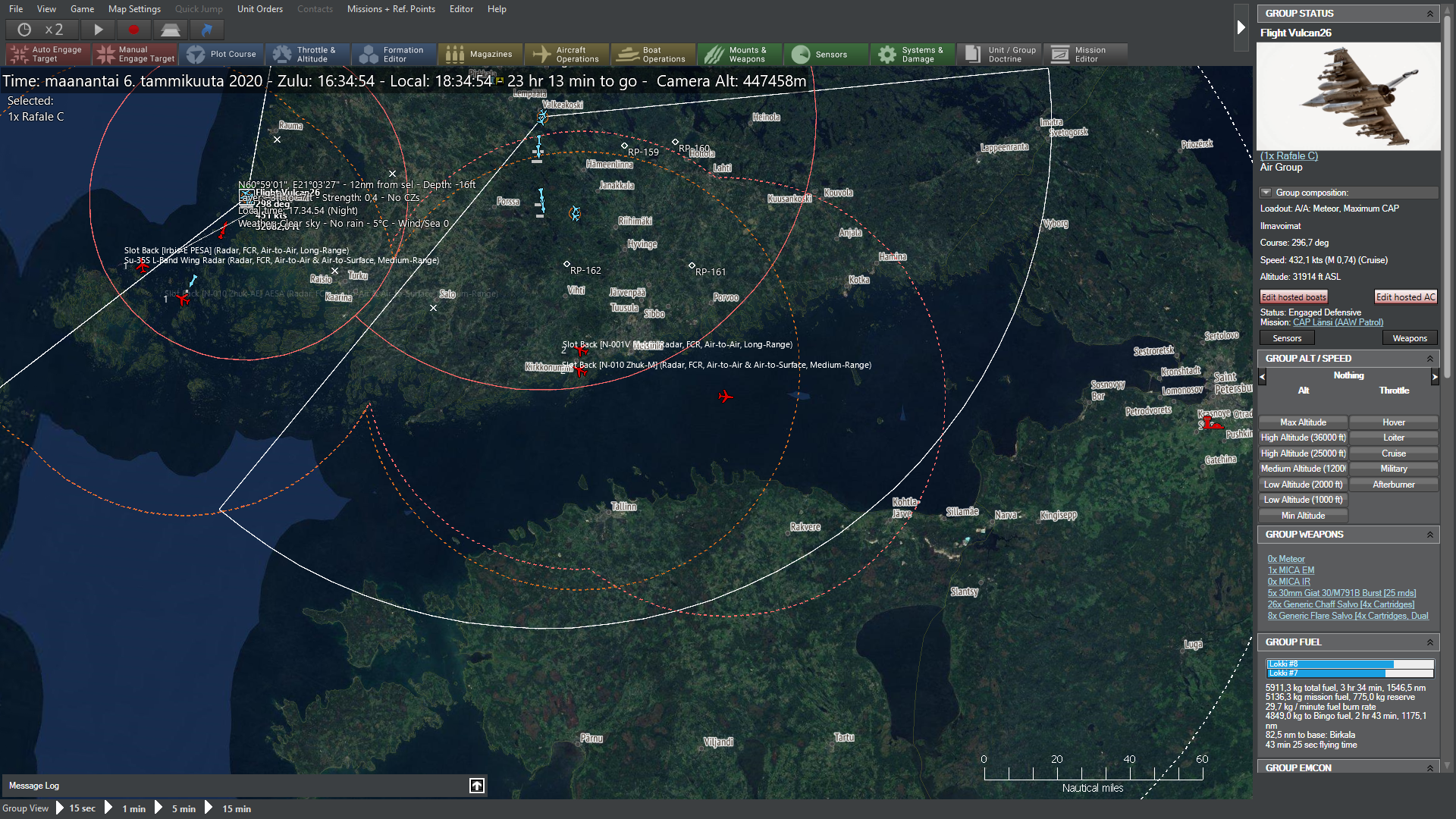Click the red record button
Viewport: 1456px width, 819px height.
[x=133, y=30]
